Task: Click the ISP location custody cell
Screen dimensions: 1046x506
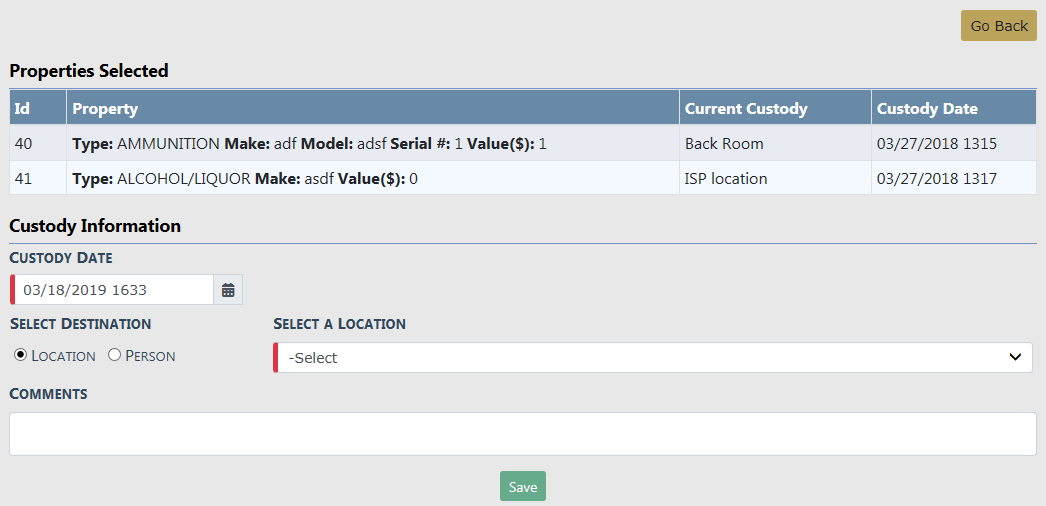Action: pos(726,179)
